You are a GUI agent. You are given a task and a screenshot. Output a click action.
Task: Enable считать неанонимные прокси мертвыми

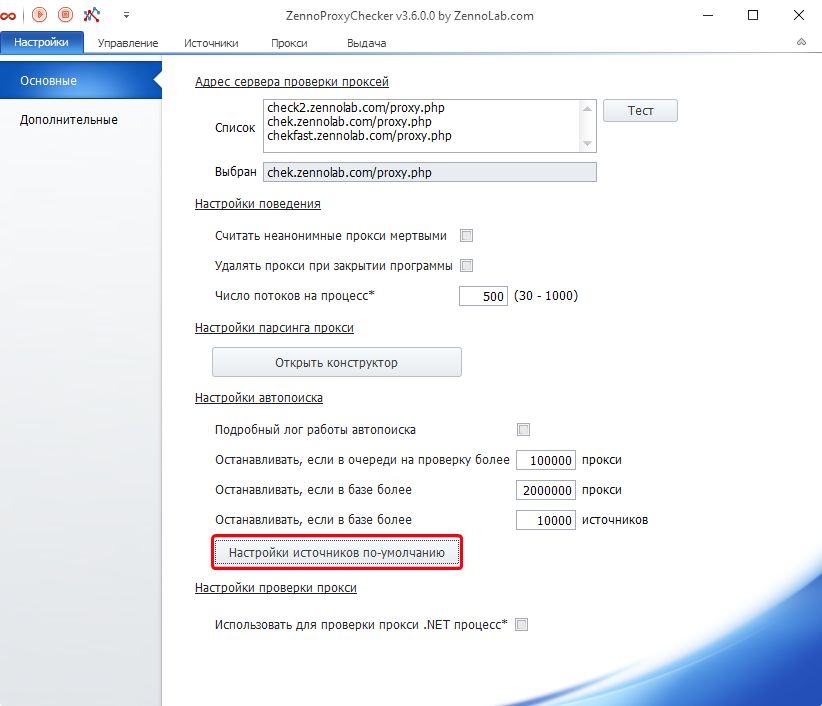(x=466, y=235)
